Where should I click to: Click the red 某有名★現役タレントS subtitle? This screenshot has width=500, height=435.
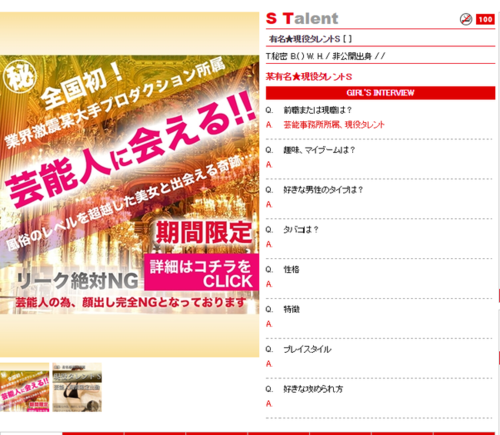pyautogui.click(x=309, y=77)
